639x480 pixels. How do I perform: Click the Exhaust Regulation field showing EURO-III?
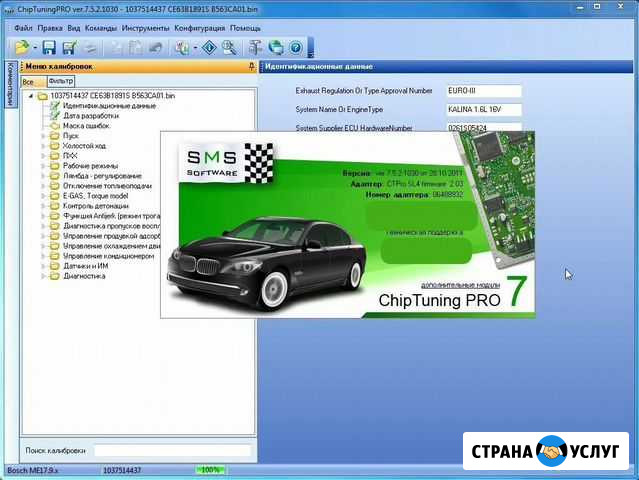click(484, 91)
